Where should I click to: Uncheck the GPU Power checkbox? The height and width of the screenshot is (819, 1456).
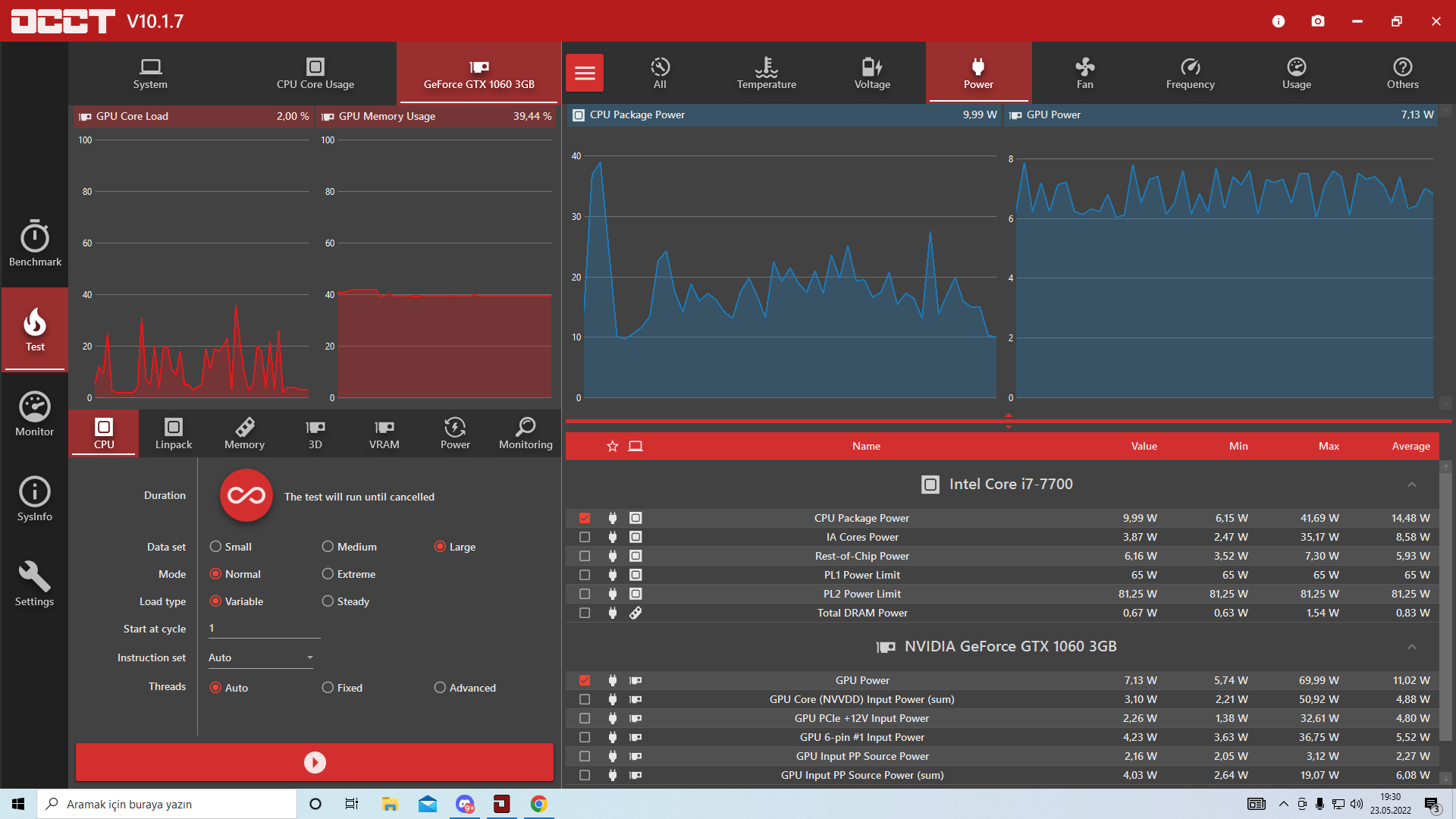585,680
